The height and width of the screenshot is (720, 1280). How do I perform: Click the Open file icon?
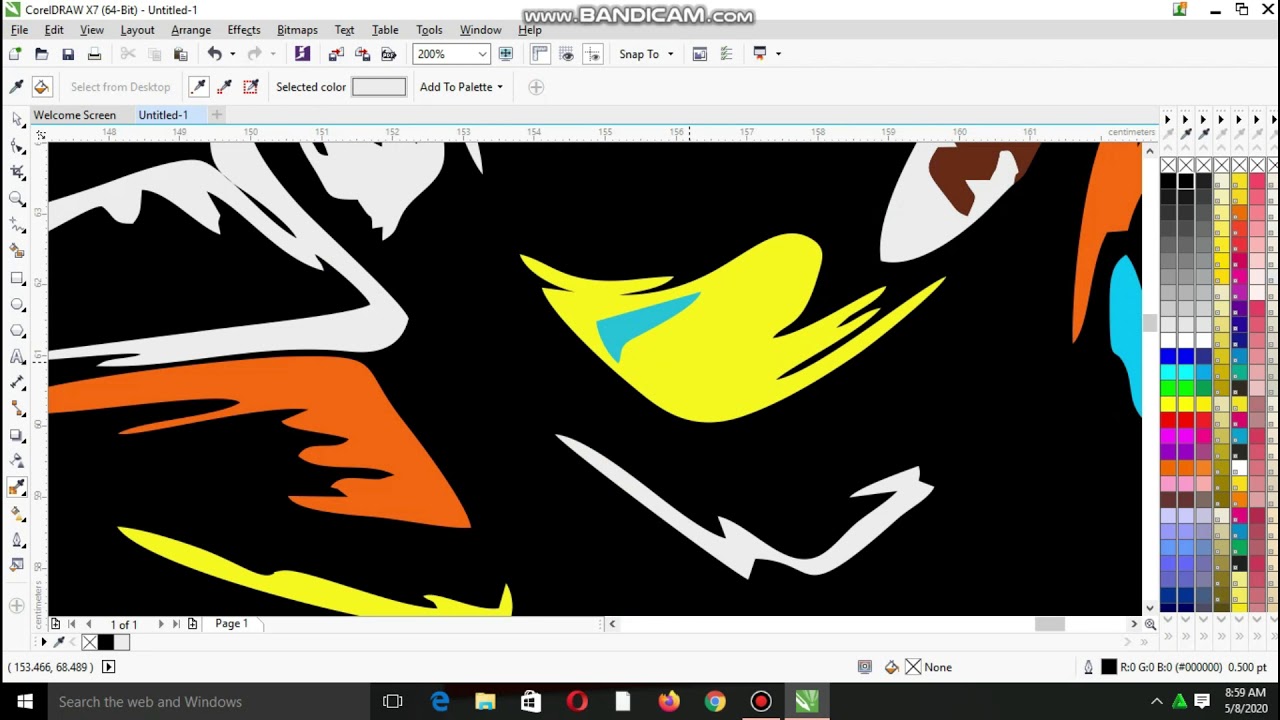[x=41, y=54]
